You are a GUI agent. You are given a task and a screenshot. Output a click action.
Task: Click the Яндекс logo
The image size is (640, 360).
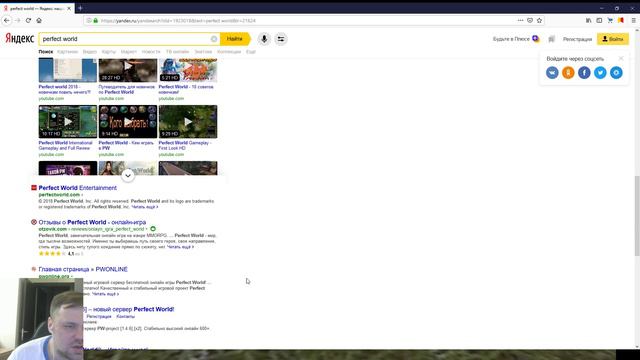click(20, 39)
